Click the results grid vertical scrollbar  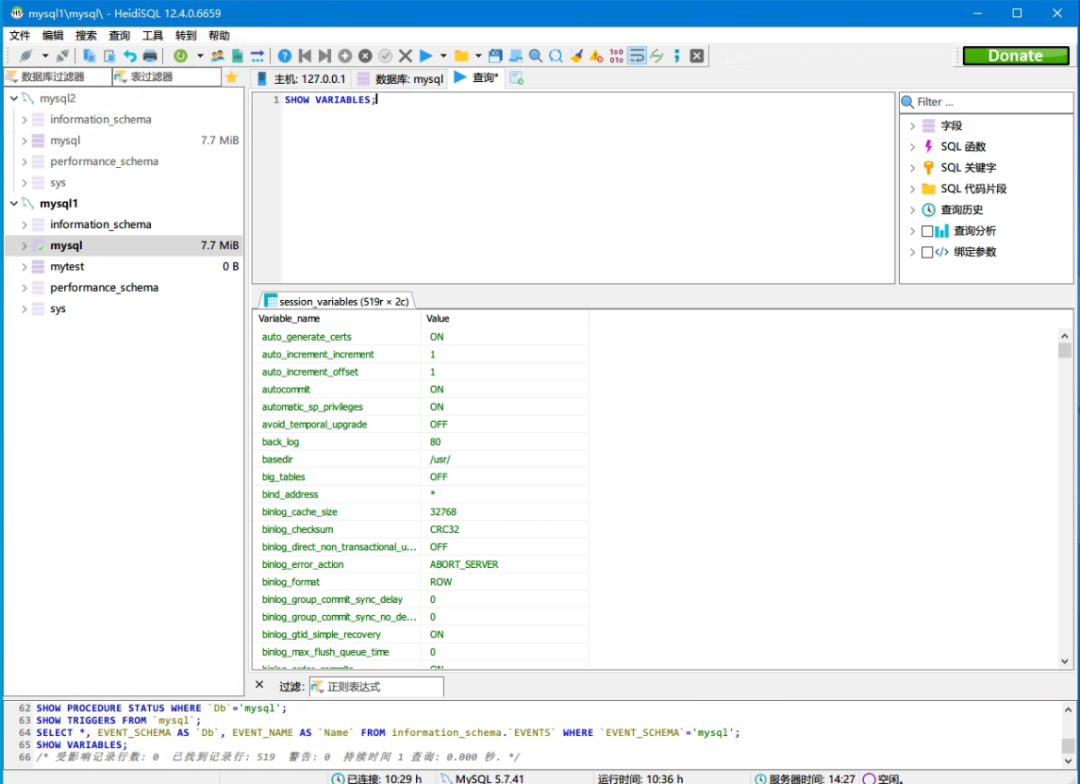1065,500
